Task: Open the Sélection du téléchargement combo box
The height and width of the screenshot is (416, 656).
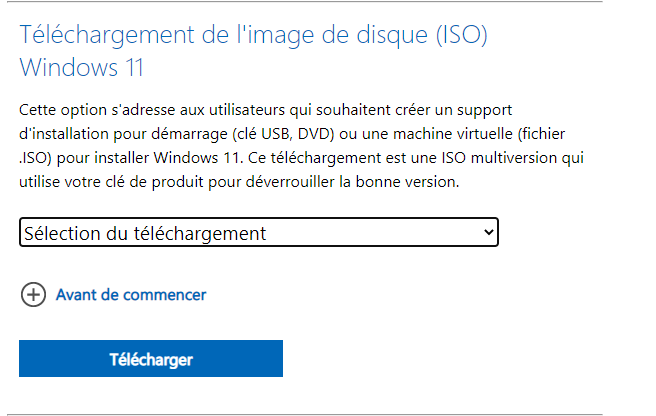Action: (x=258, y=233)
